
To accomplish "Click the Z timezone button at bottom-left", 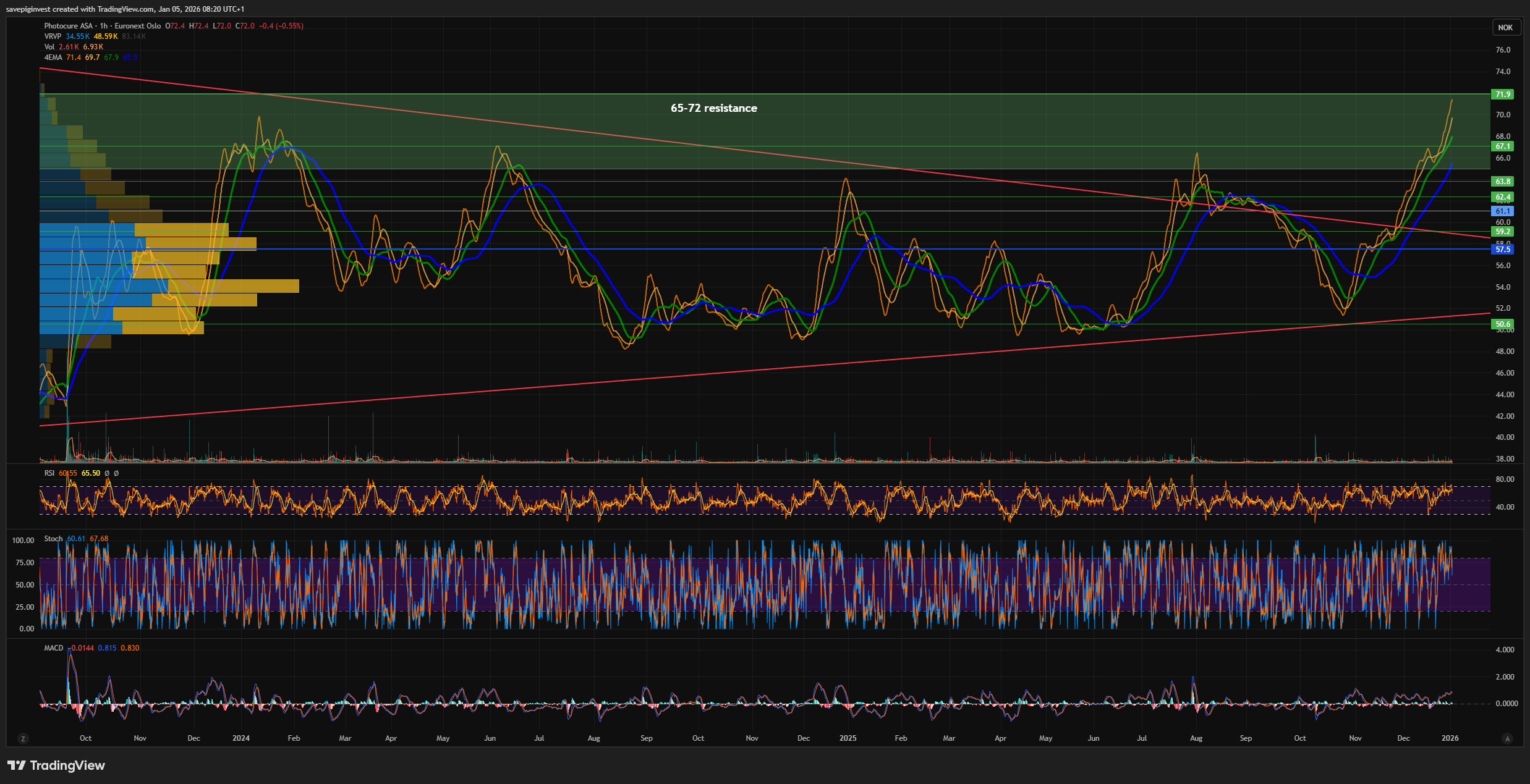I will click(23, 738).
